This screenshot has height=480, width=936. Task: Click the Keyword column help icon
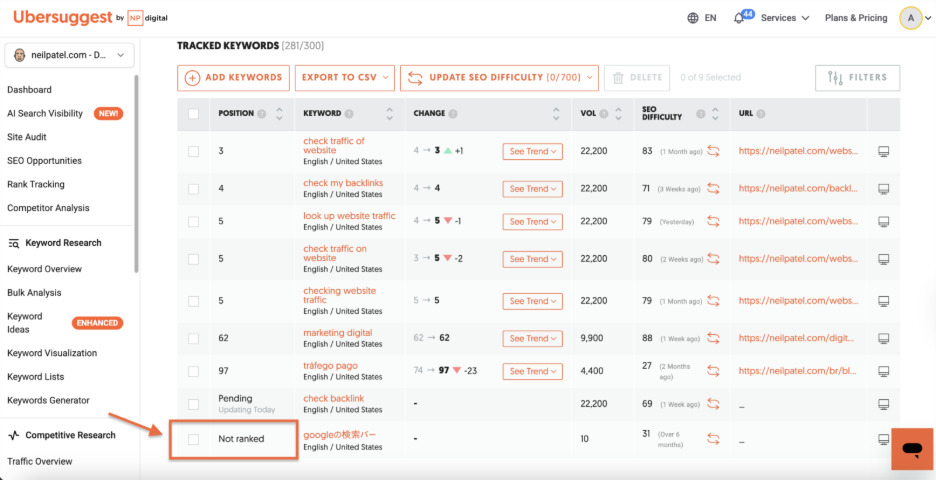coord(349,113)
